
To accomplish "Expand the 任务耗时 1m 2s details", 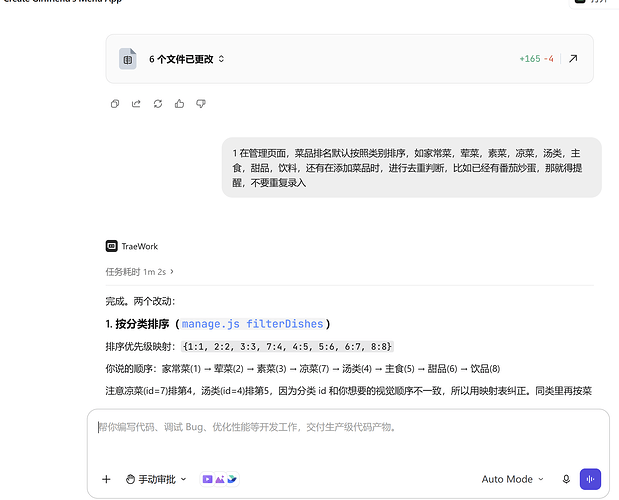I will (139, 272).
